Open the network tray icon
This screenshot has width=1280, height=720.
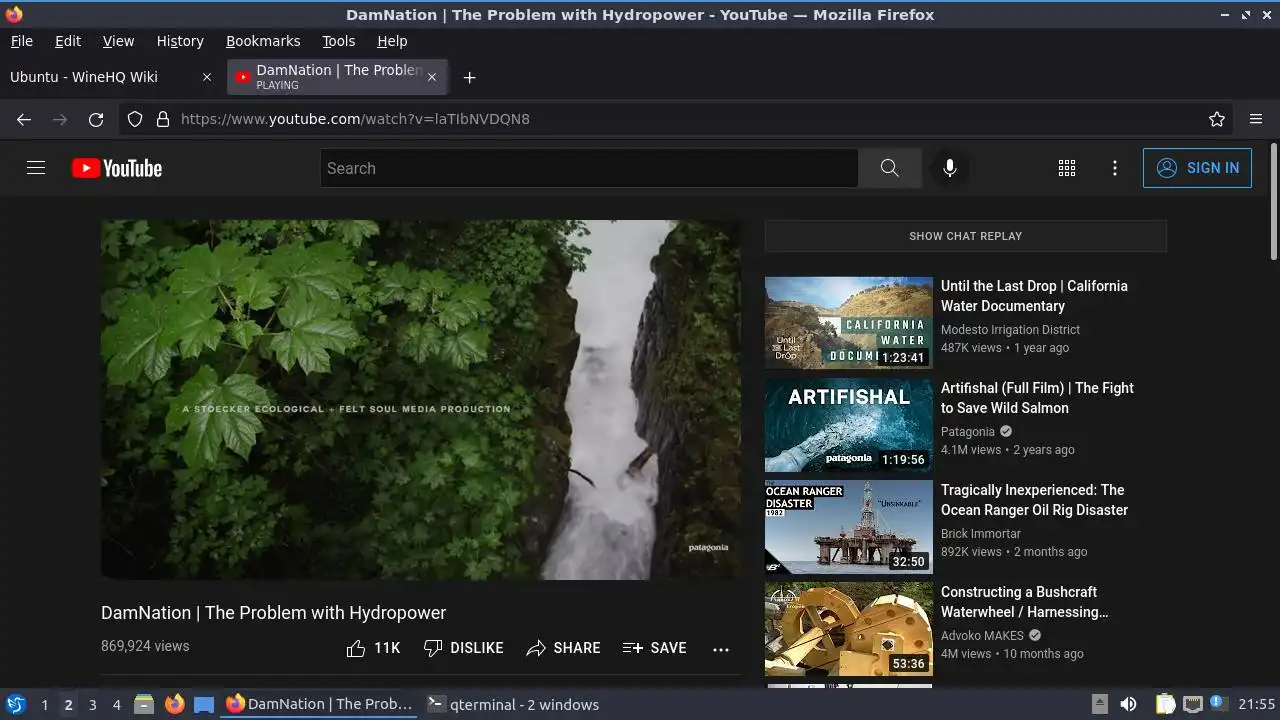[x=1192, y=704]
